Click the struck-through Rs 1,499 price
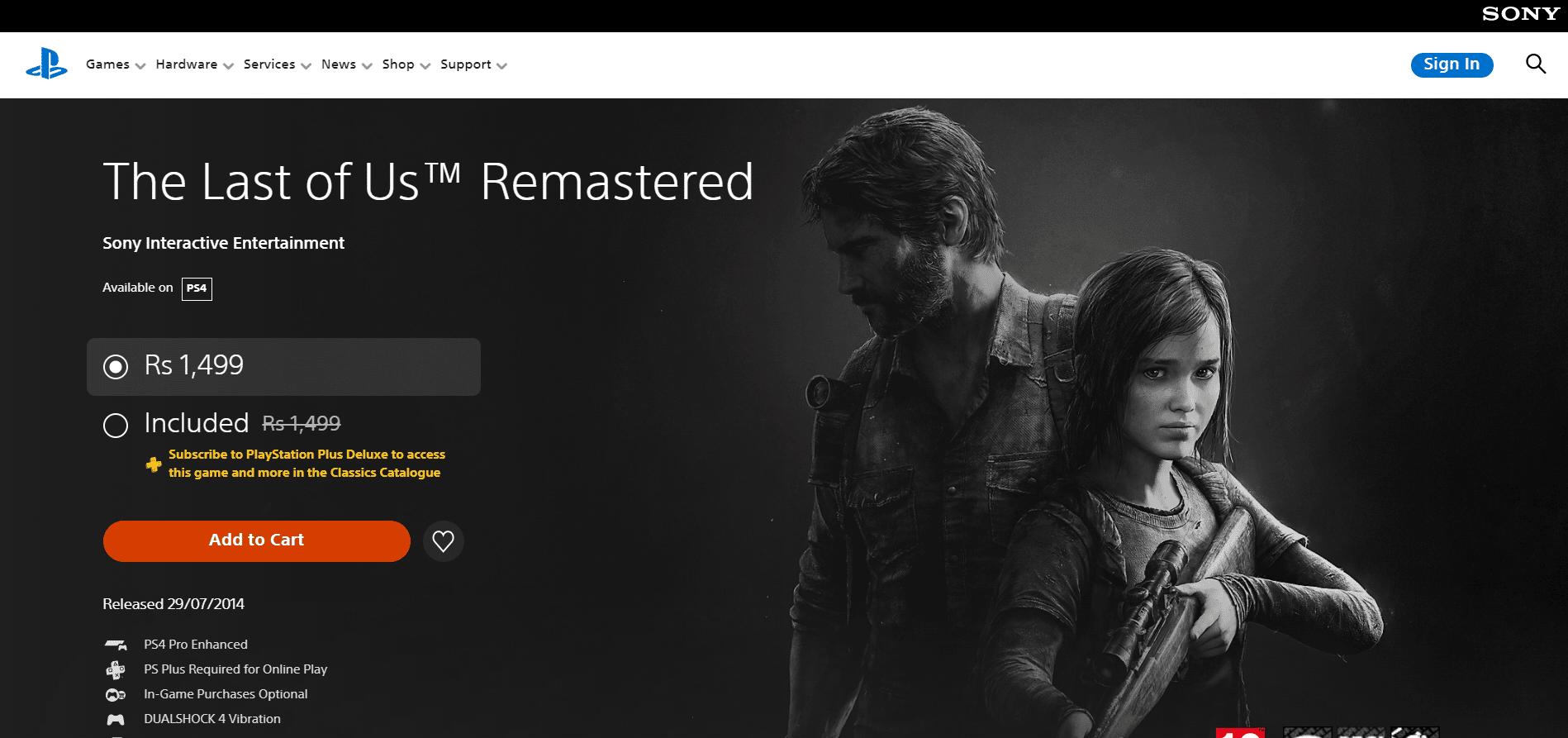 coord(302,424)
